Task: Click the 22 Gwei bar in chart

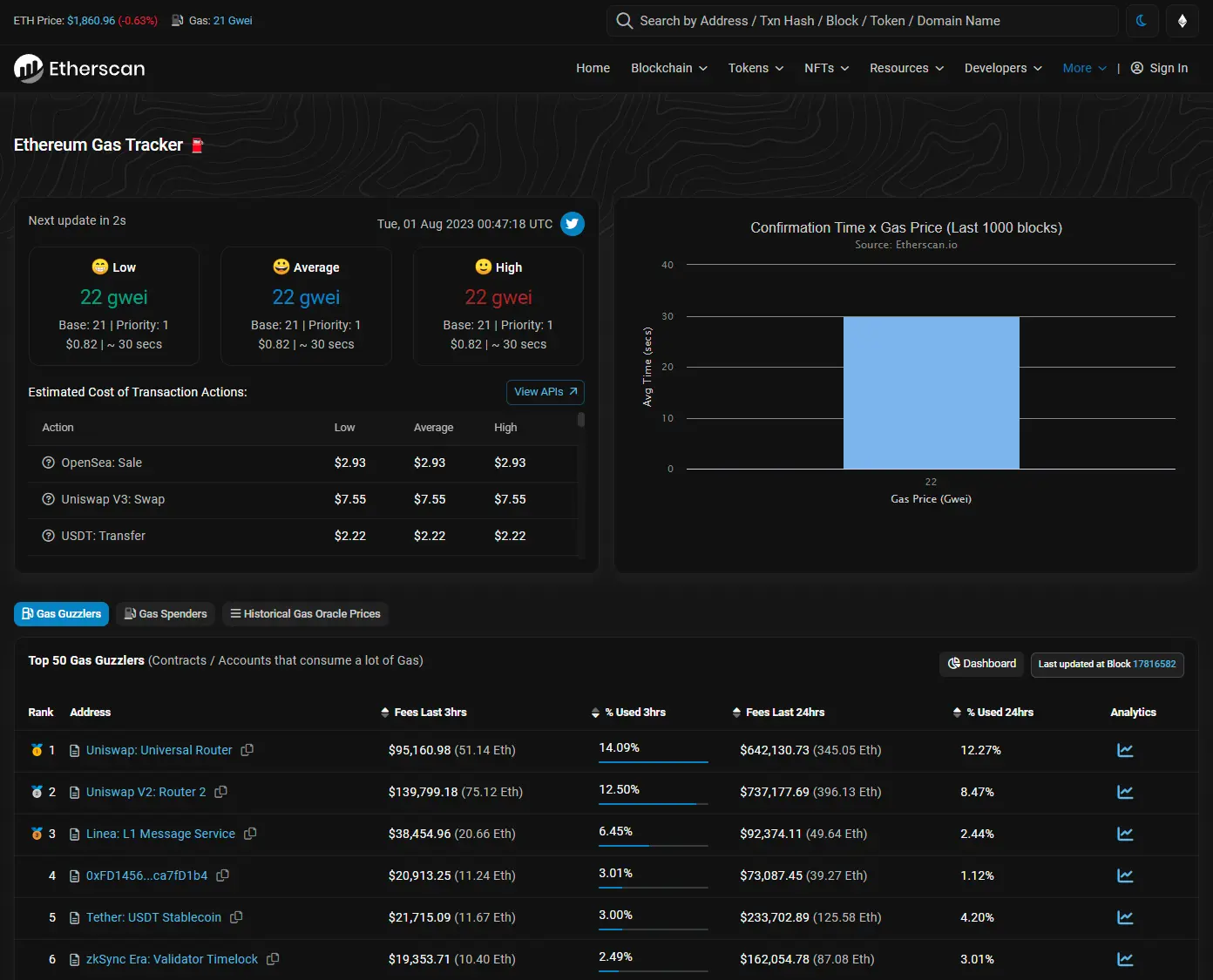Action: point(931,393)
